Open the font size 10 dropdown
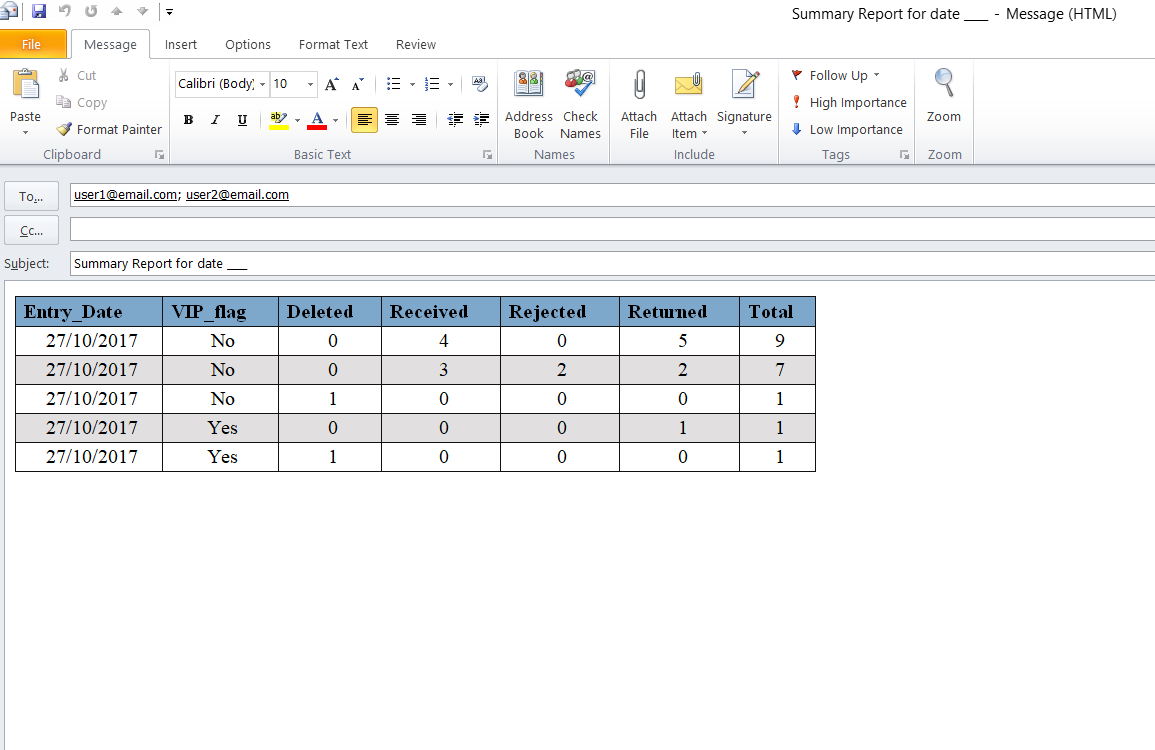The height and width of the screenshot is (750, 1155). click(x=310, y=84)
